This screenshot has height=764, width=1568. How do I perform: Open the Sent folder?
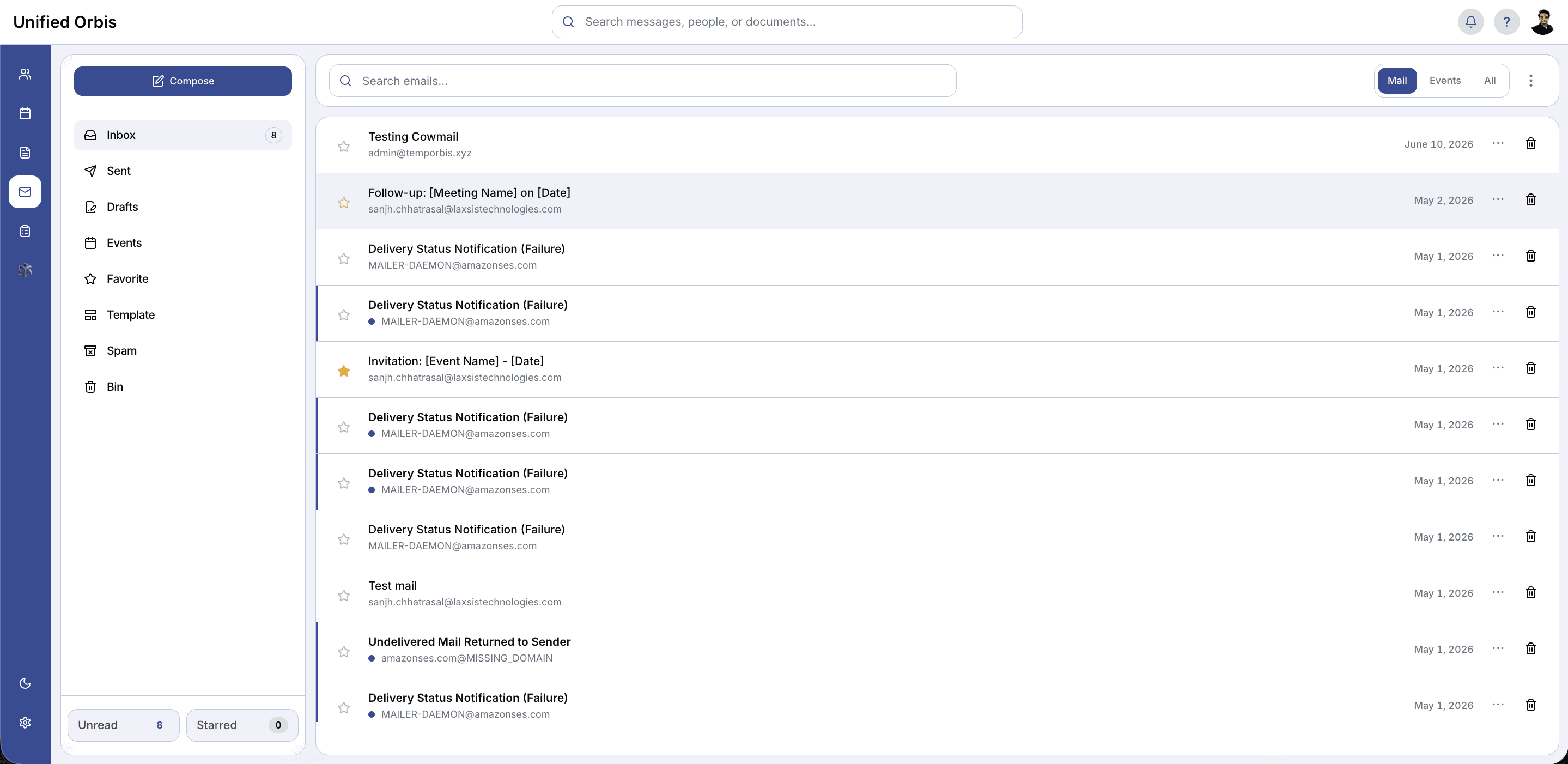183,171
